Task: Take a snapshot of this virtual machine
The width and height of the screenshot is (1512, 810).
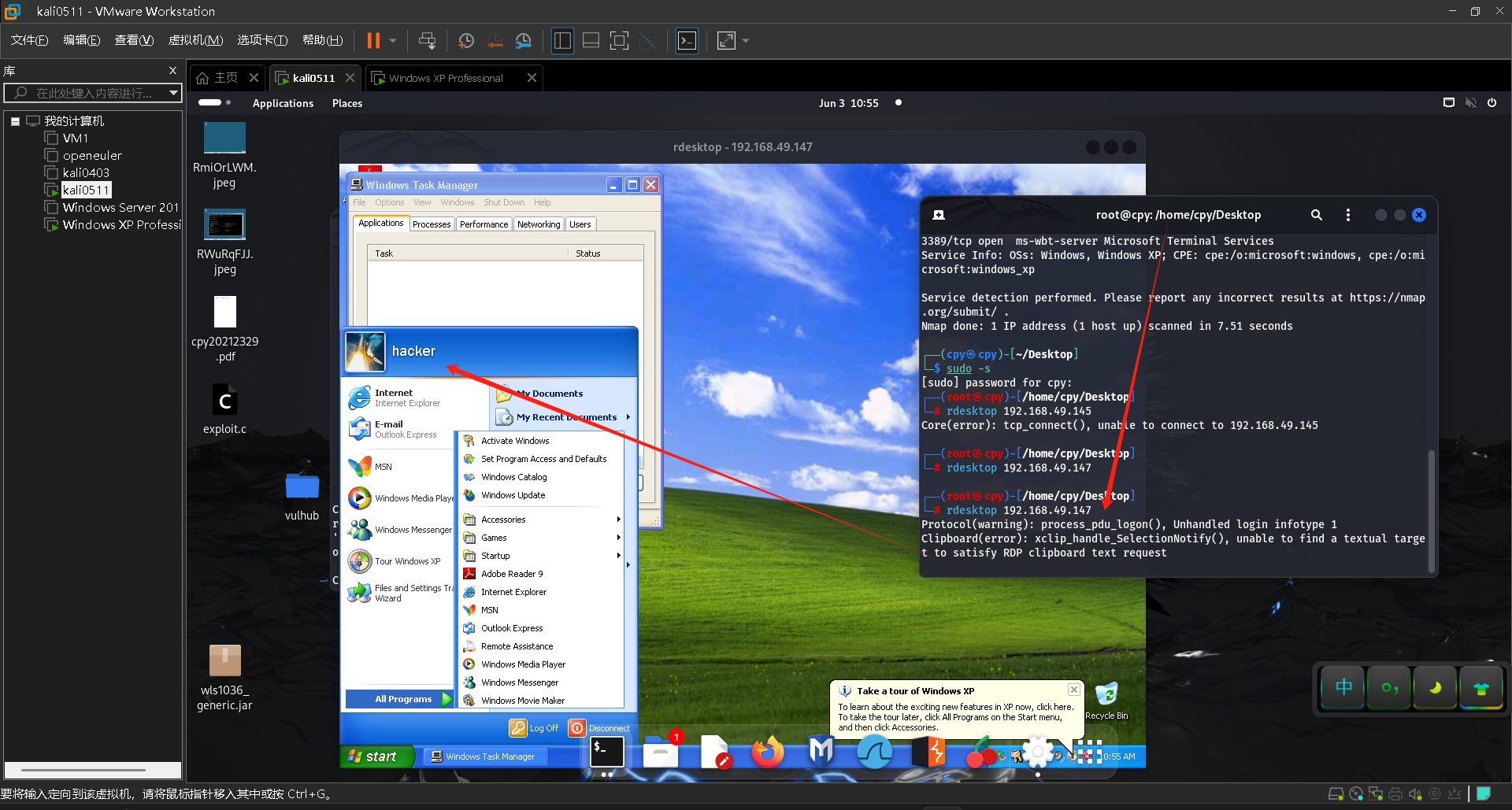Action: coord(466,40)
